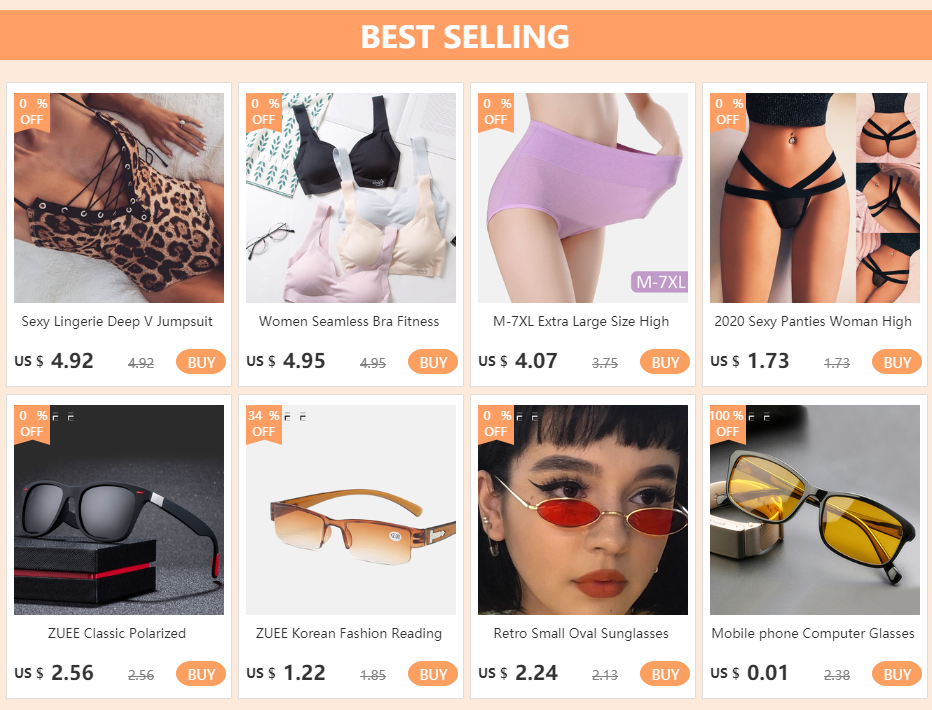Buy the Retro Small Oval Sunglasses
Screen dimensions: 932x710
point(665,674)
